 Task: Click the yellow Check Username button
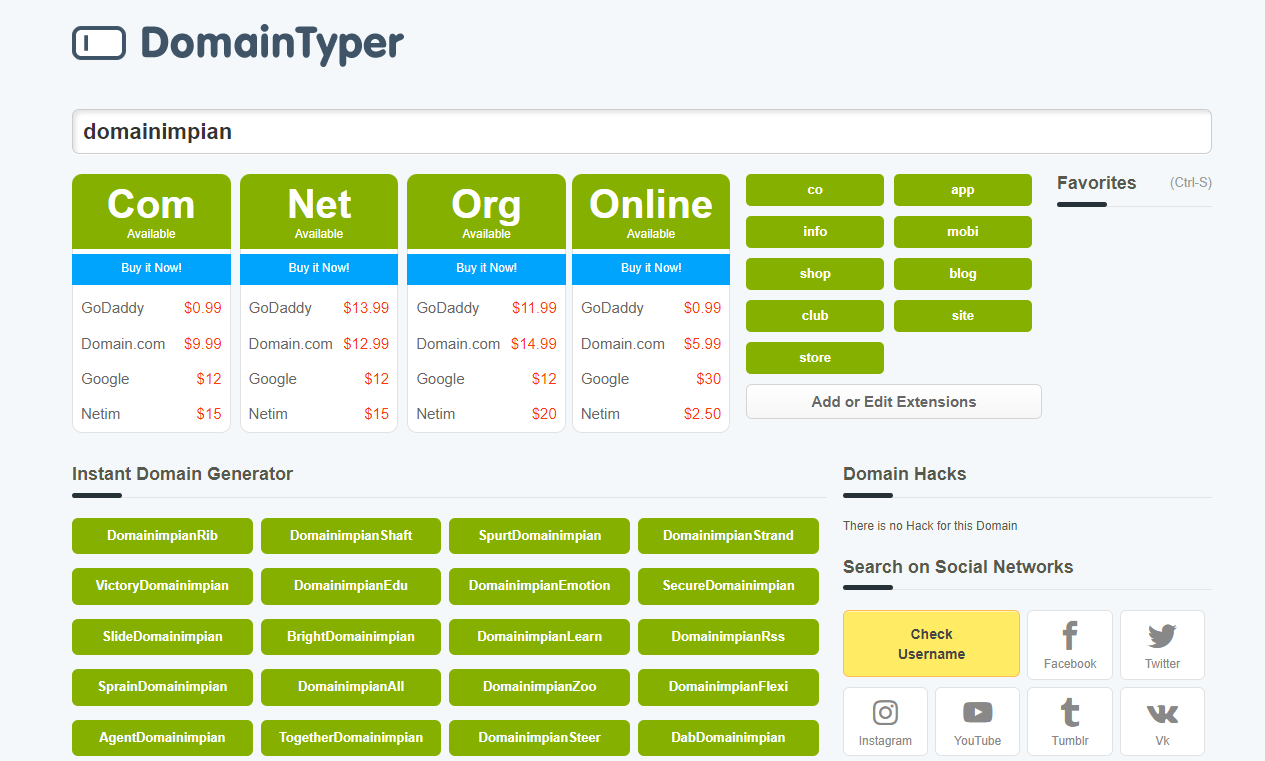pyautogui.click(x=931, y=643)
